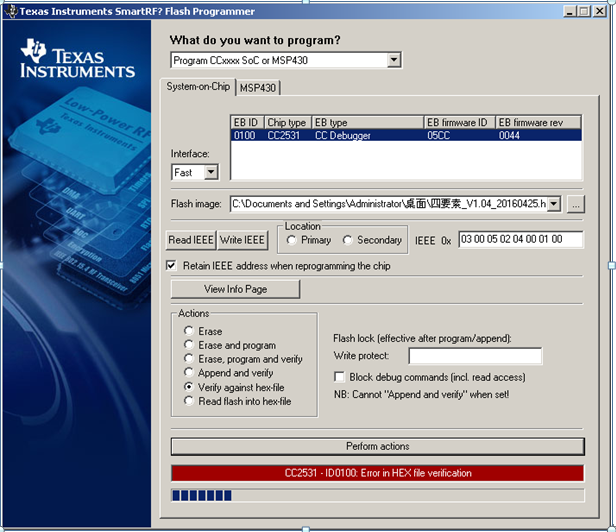Click the Perform actions button

point(378,446)
